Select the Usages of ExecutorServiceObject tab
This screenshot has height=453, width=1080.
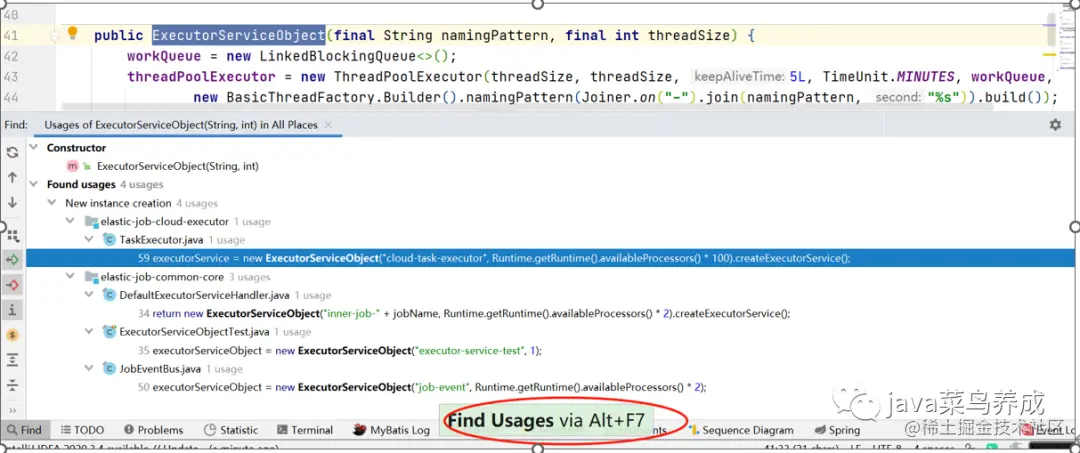pos(180,125)
